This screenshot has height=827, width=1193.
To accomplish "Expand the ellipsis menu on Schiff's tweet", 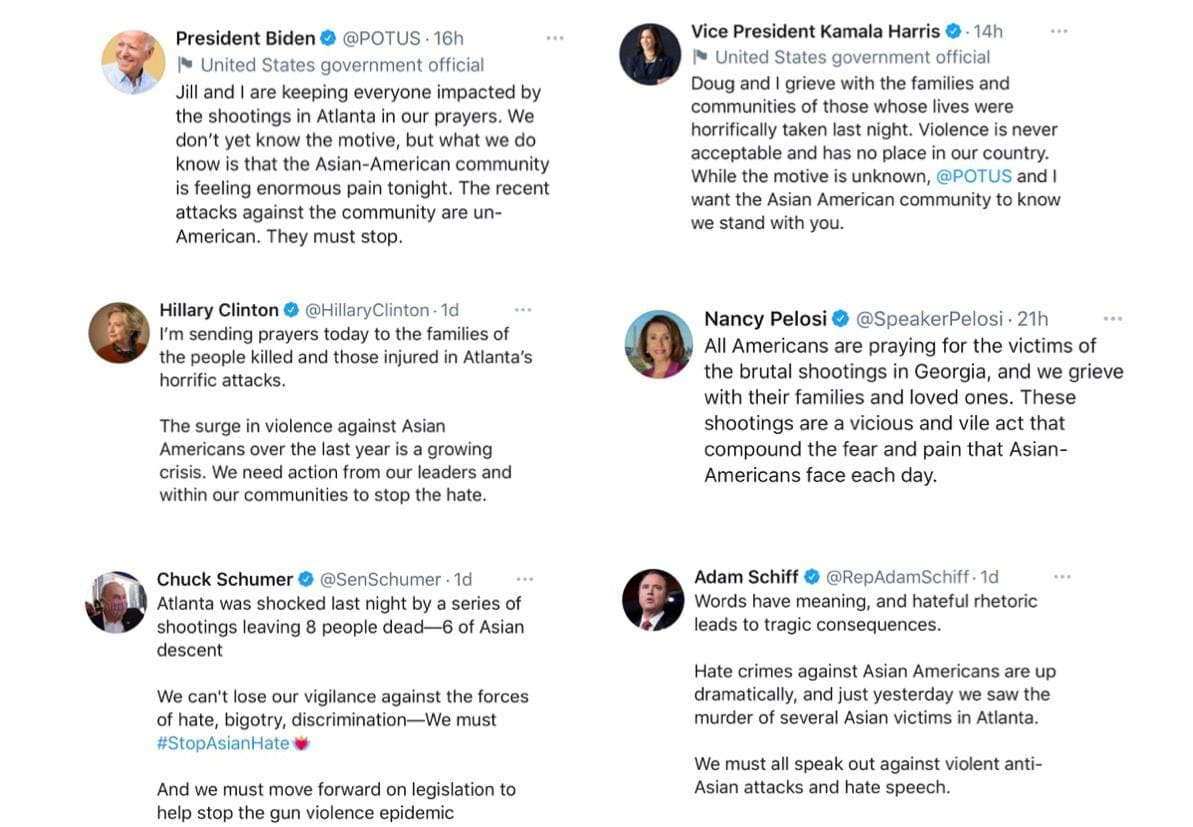I will click(x=1062, y=577).
